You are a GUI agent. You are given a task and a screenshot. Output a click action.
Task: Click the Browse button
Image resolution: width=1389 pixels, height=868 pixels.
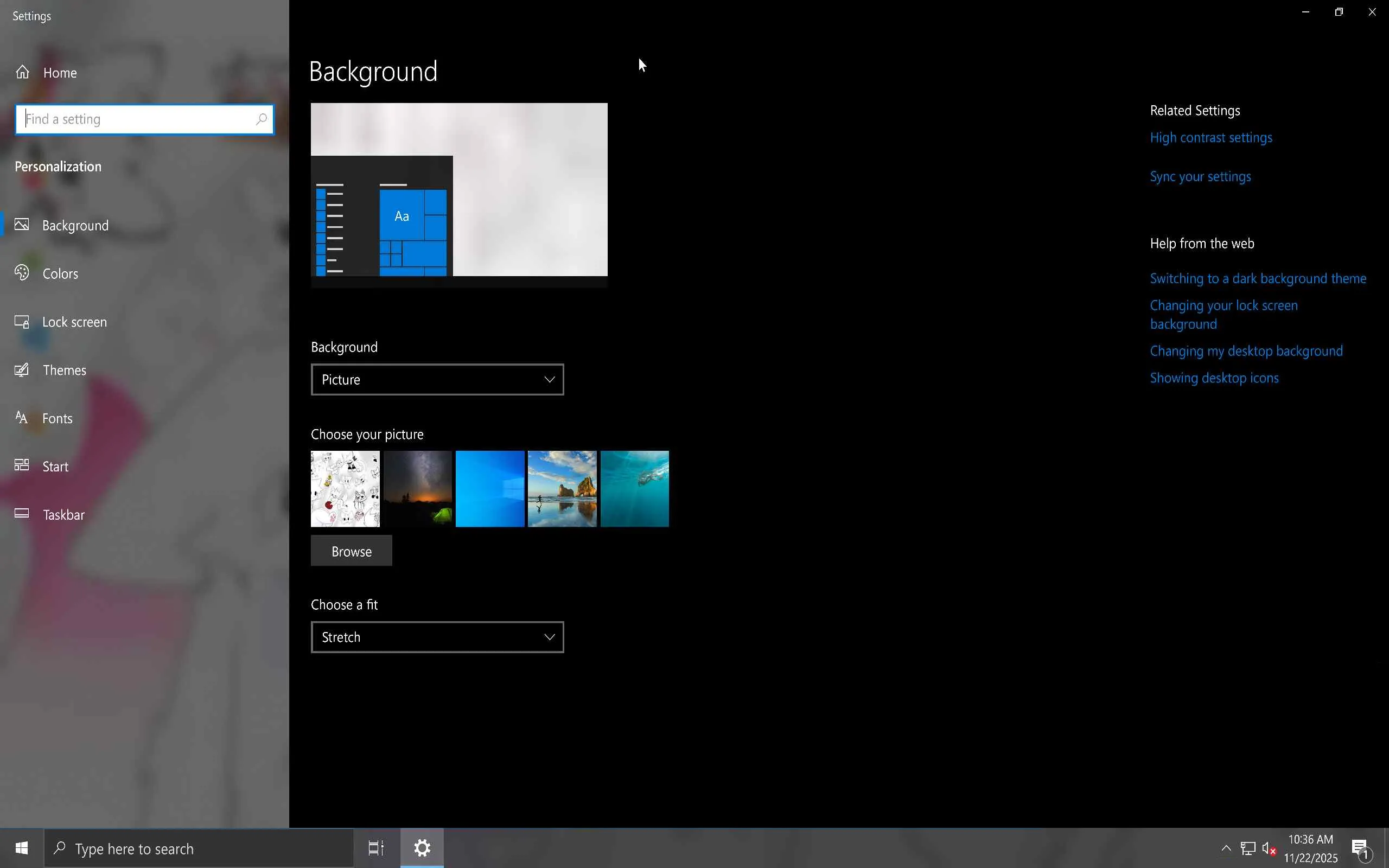pyautogui.click(x=351, y=551)
